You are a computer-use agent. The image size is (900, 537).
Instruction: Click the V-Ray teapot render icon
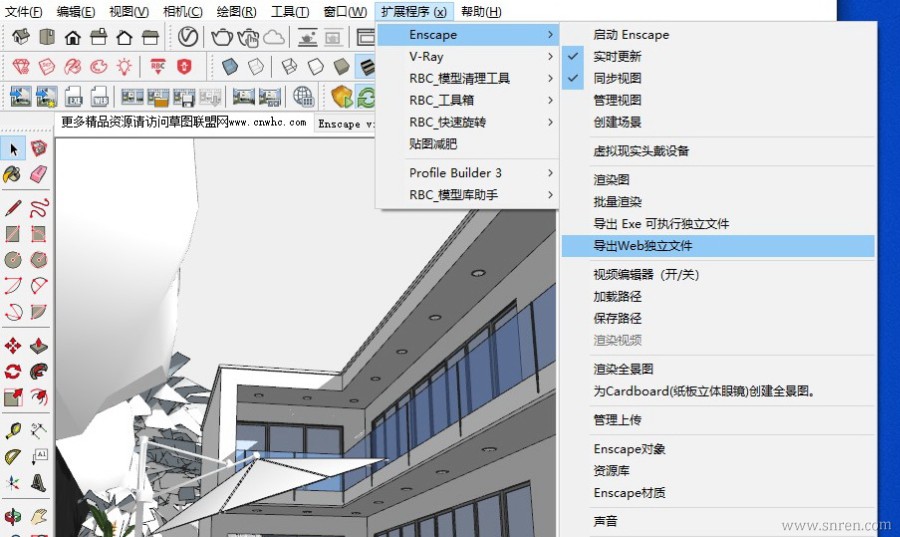coord(222,37)
